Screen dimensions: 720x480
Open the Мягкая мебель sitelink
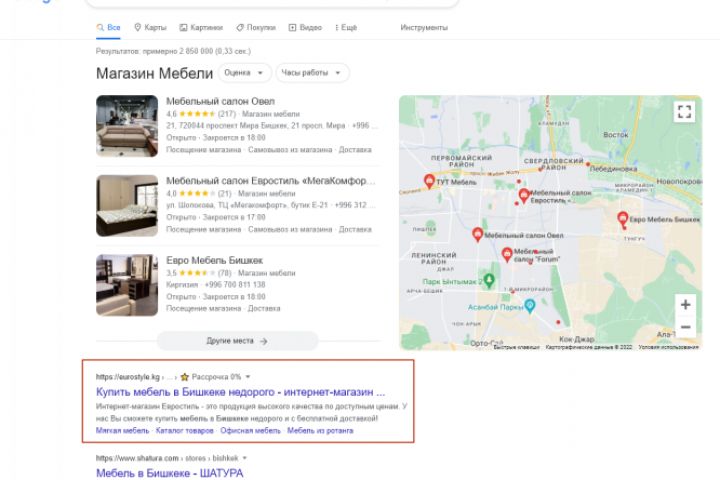[123, 430]
